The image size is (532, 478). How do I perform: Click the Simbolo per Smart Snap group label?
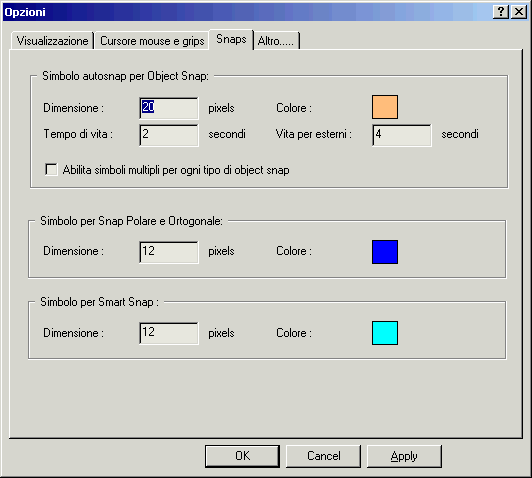pos(99,302)
